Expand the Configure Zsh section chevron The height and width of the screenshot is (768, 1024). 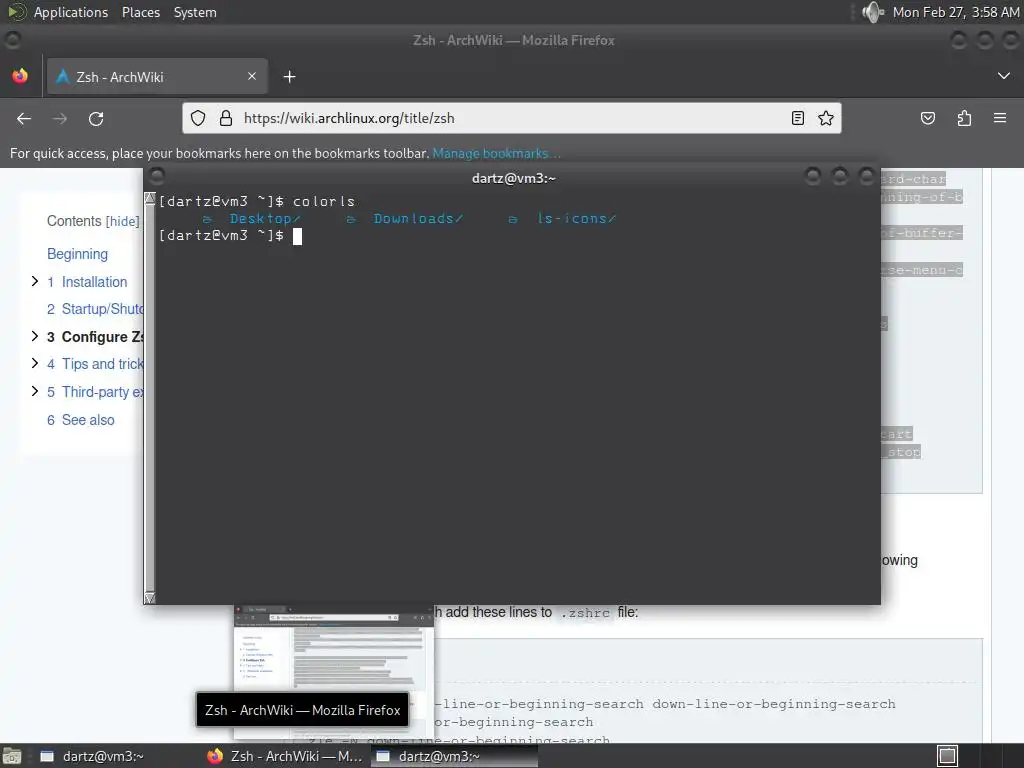(x=35, y=336)
